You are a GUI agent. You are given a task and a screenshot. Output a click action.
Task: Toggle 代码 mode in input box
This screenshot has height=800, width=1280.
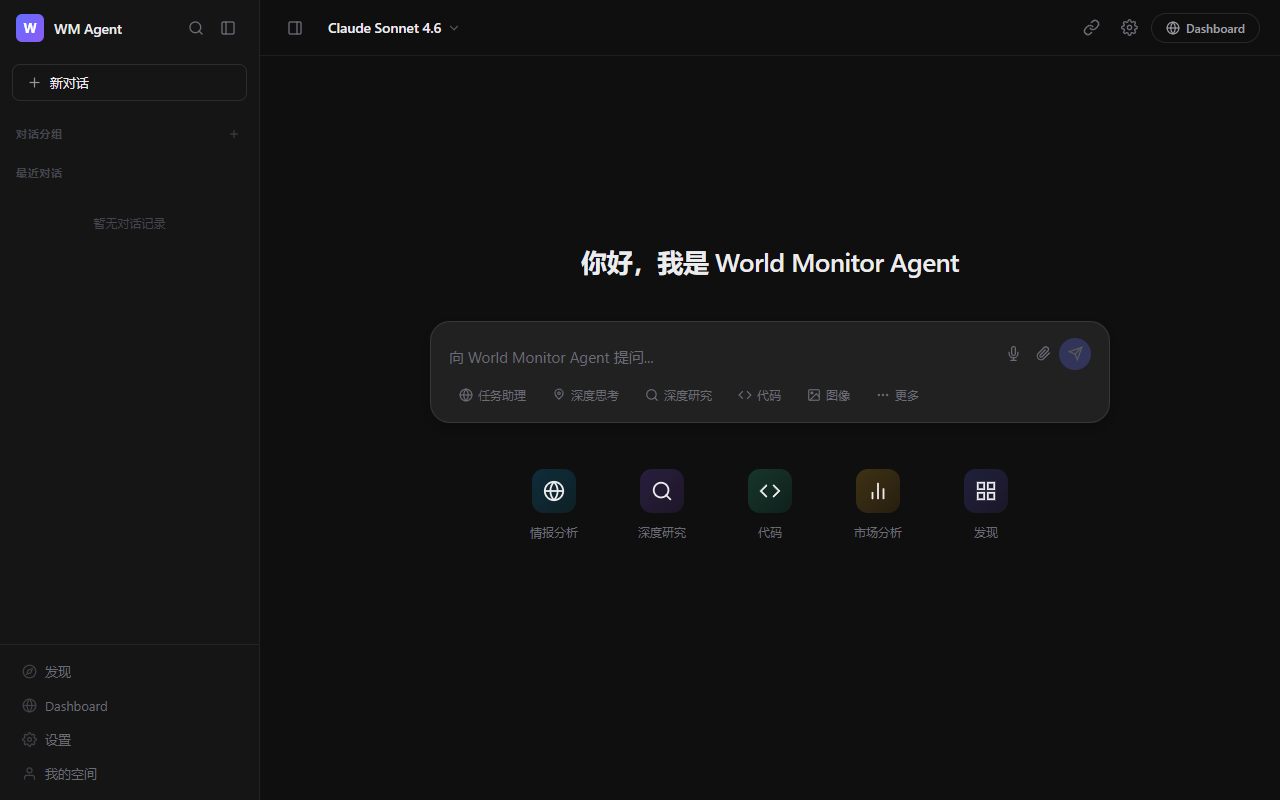click(x=760, y=395)
